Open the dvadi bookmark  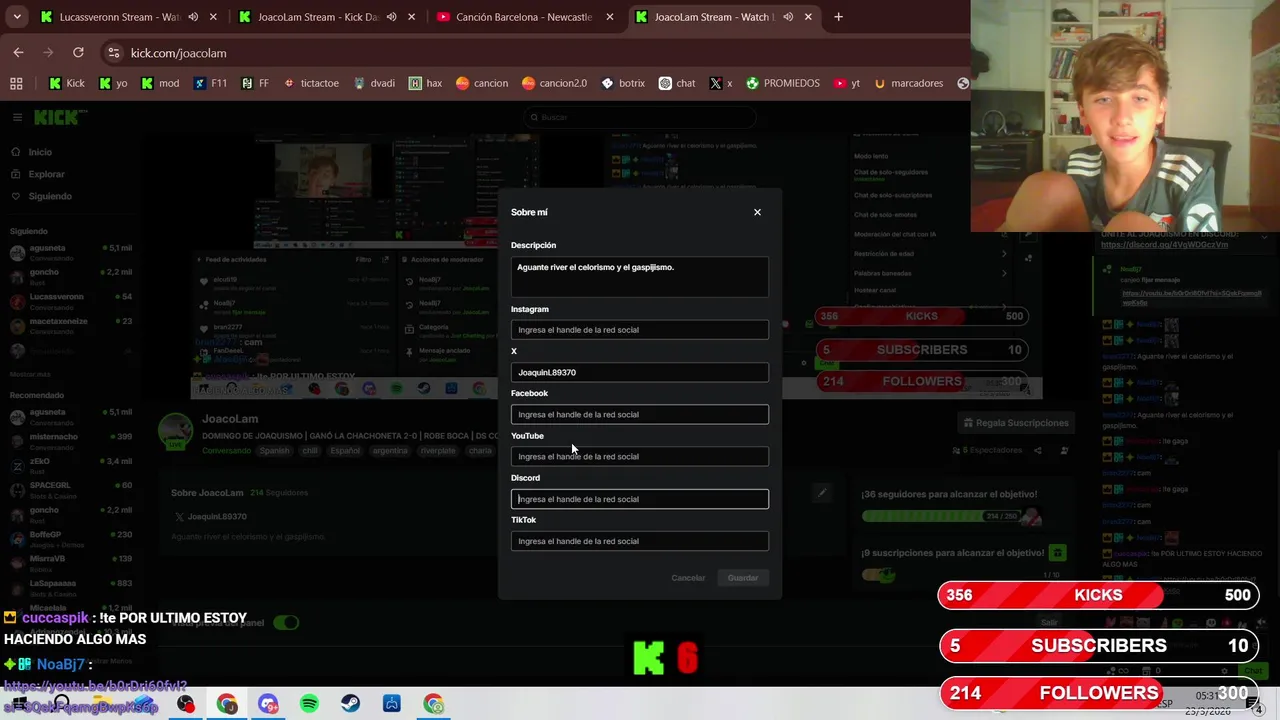pos(374,84)
